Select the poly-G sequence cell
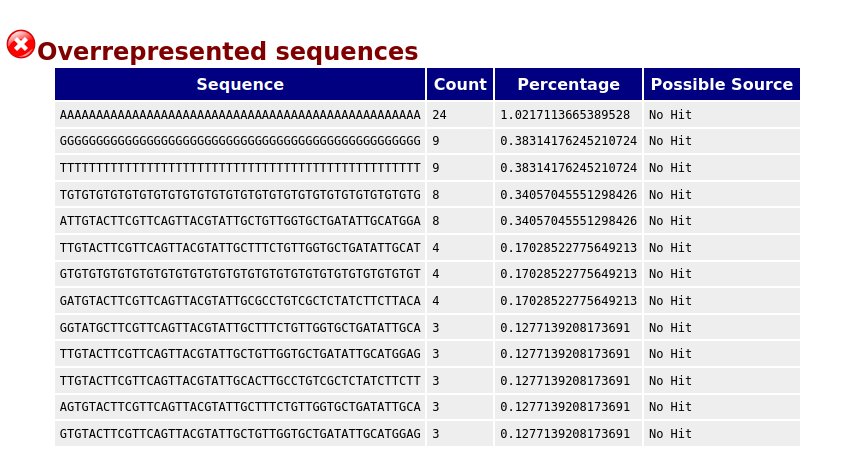This screenshot has height=473, width=855. click(x=240, y=141)
